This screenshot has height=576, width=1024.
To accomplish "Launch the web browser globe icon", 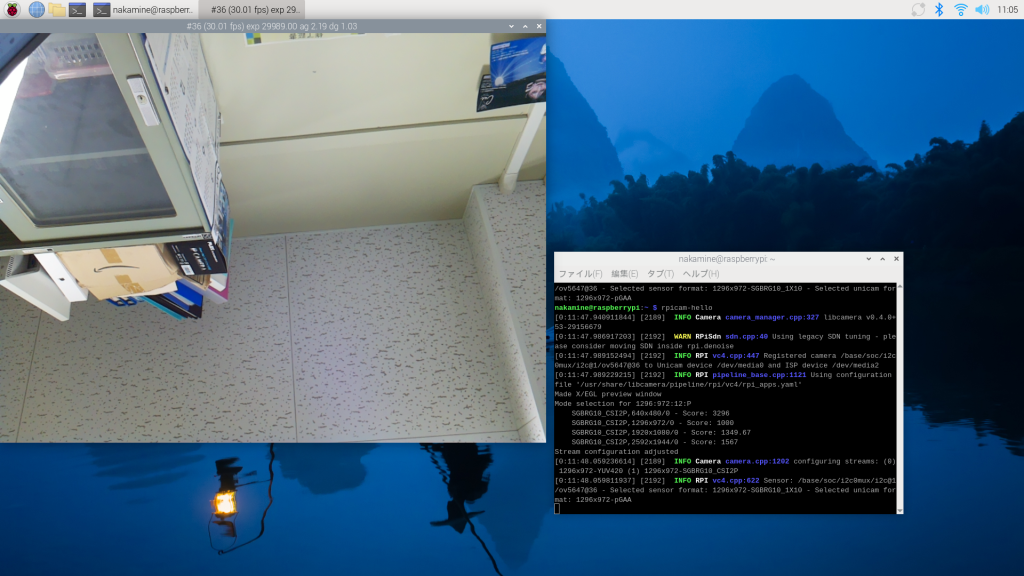I will pyautogui.click(x=37, y=9).
